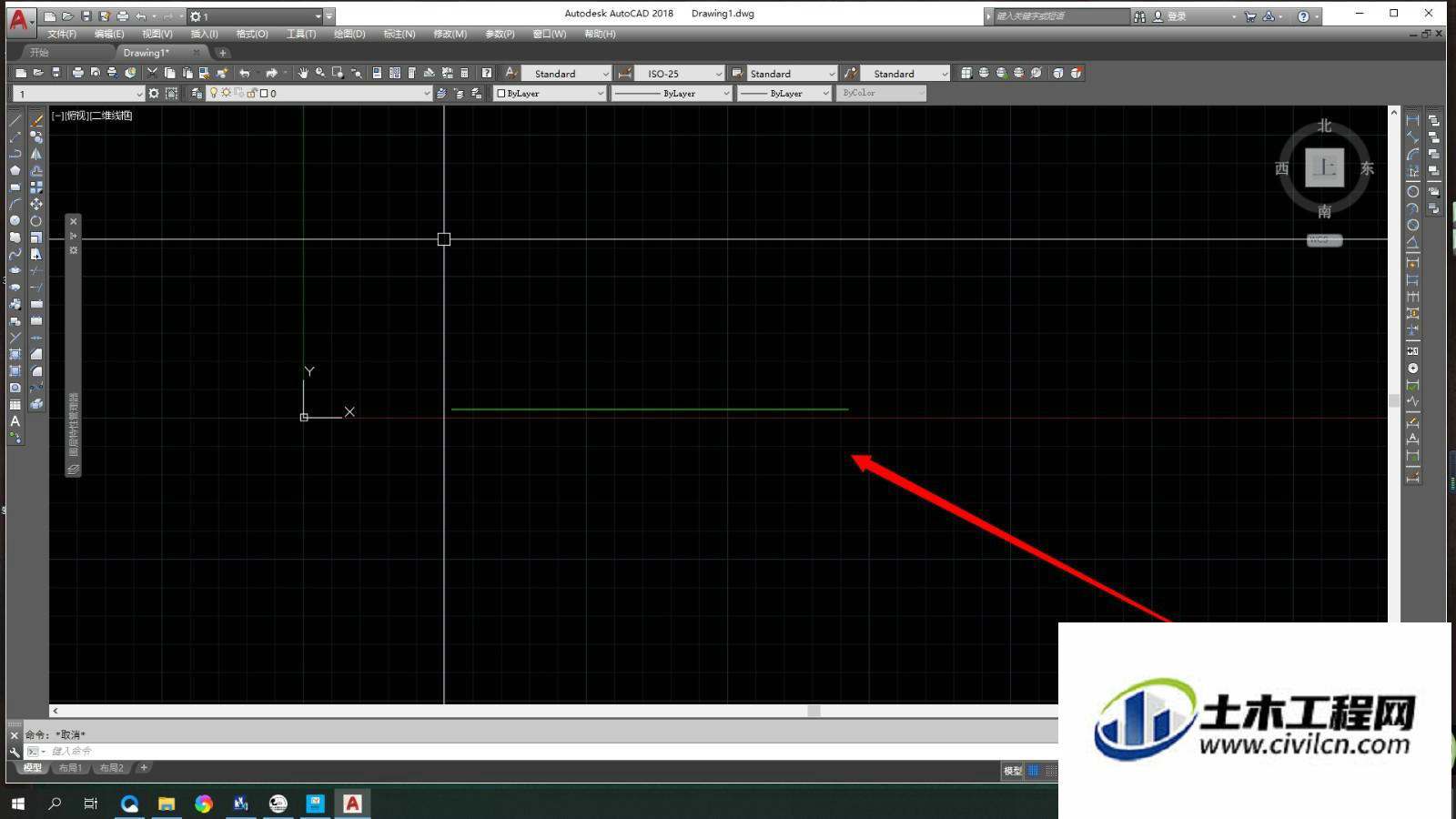This screenshot has width=1456, height=819.
Task: Click the 二维线框 visual style label
Action: click(111, 116)
